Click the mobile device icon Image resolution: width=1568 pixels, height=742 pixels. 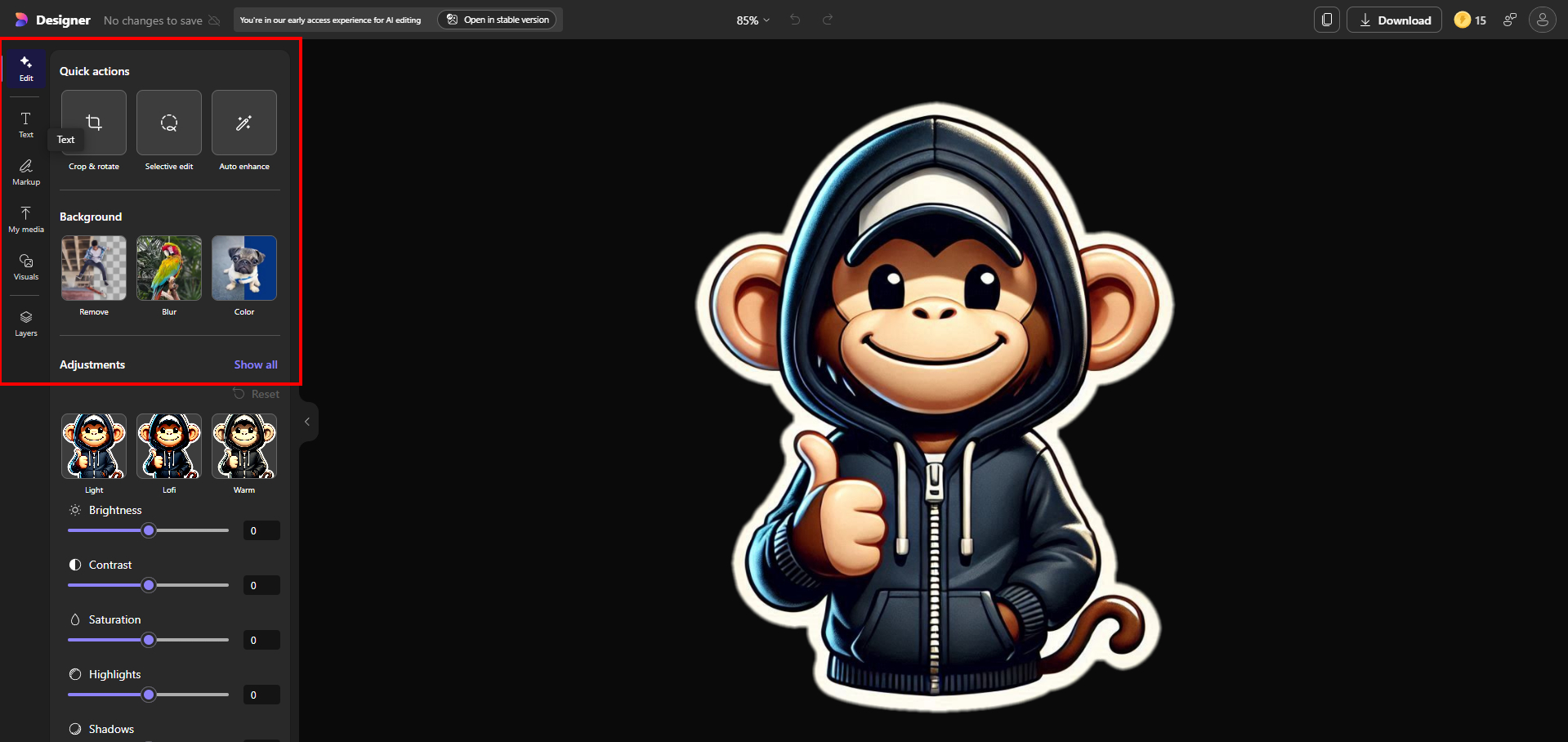point(1327,20)
